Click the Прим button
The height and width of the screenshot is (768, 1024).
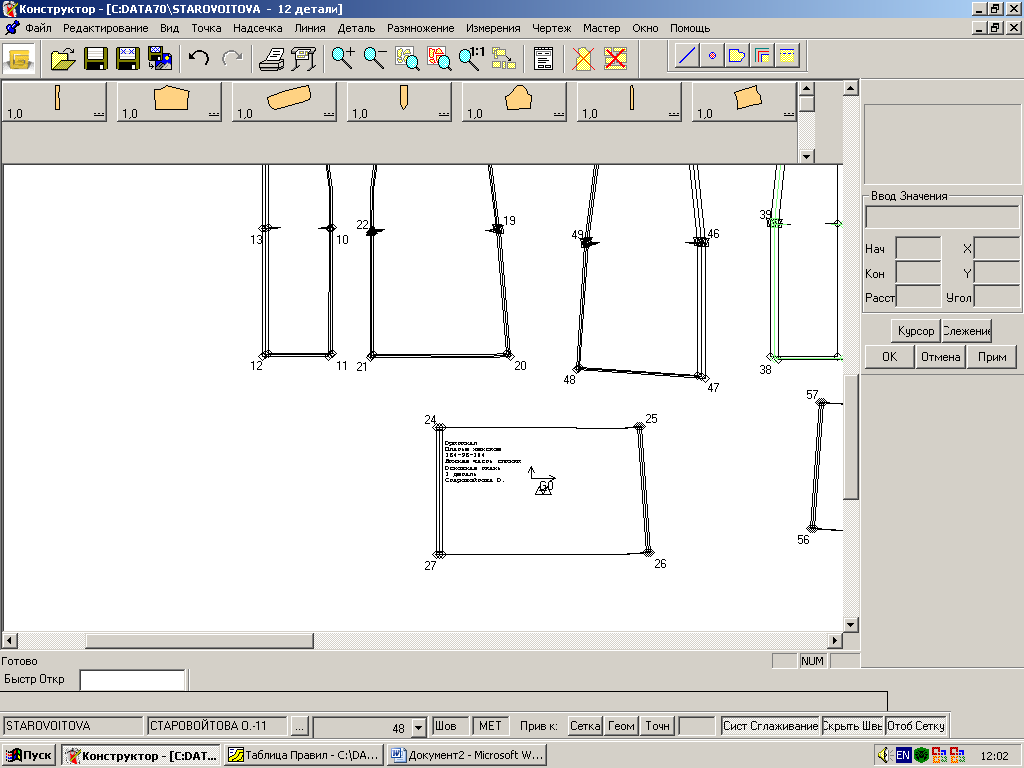[992, 357]
